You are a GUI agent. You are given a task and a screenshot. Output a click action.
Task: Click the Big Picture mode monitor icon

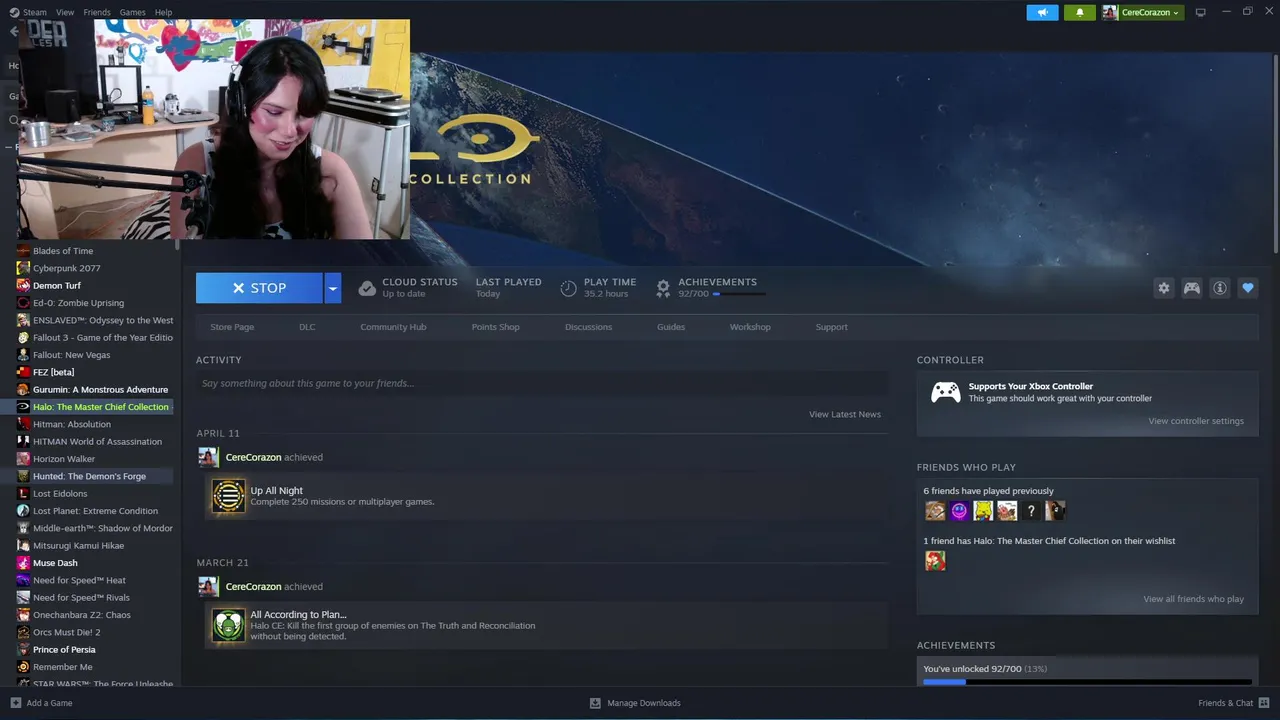pos(1201,13)
